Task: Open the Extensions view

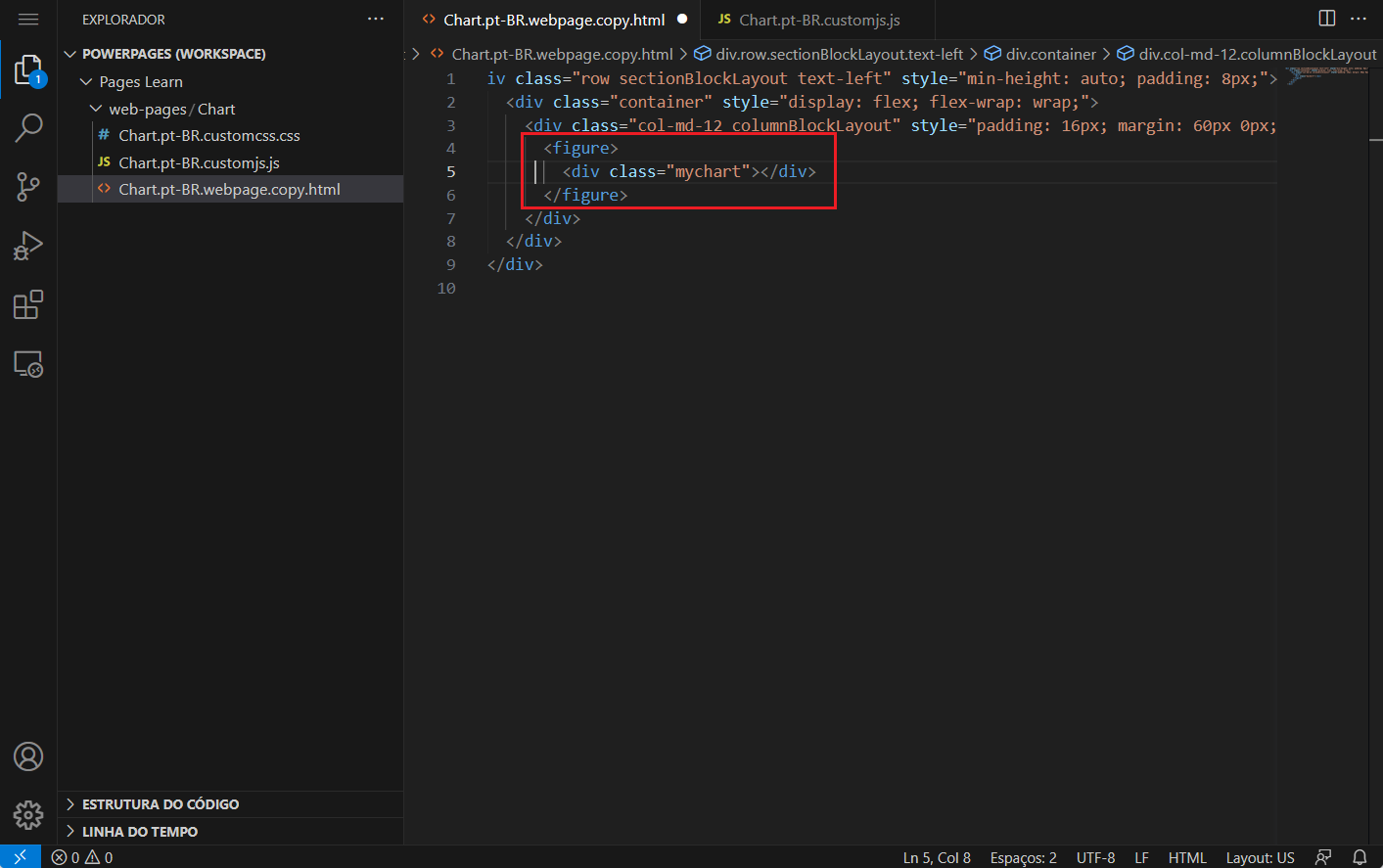Action: point(28,304)
